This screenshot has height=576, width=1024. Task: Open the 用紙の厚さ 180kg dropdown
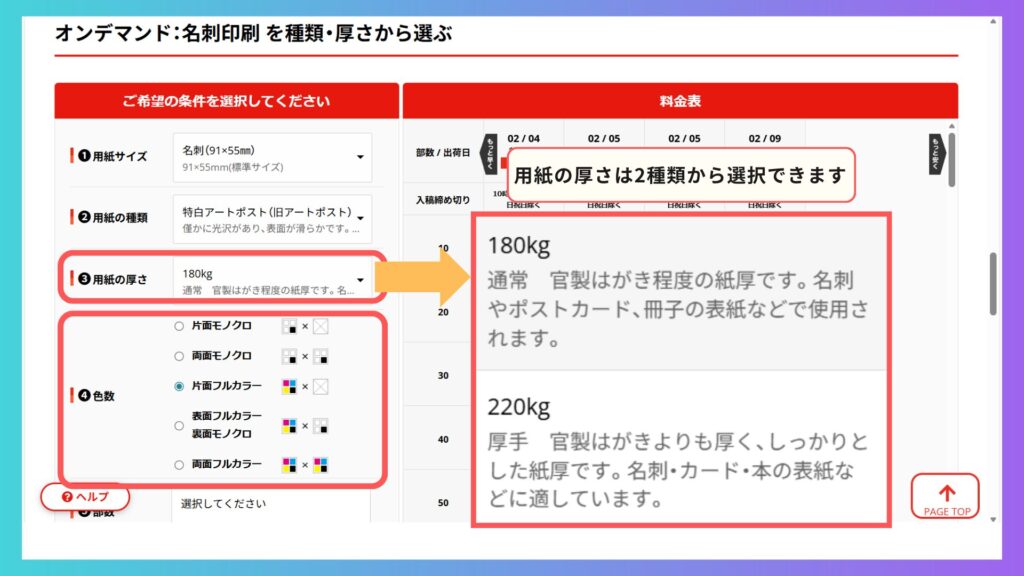(272, 279)
